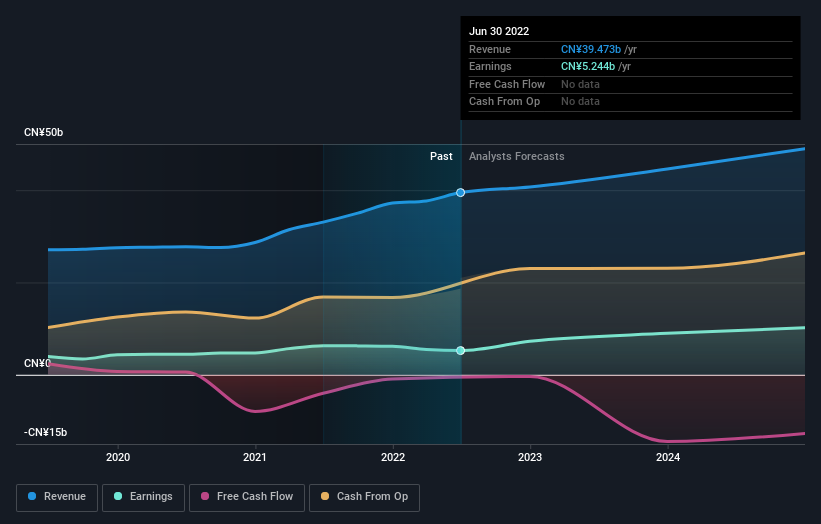Click the -CN¥15b y-axis label
The width and height of the screenshot is (821, 524).
(46, 432)
